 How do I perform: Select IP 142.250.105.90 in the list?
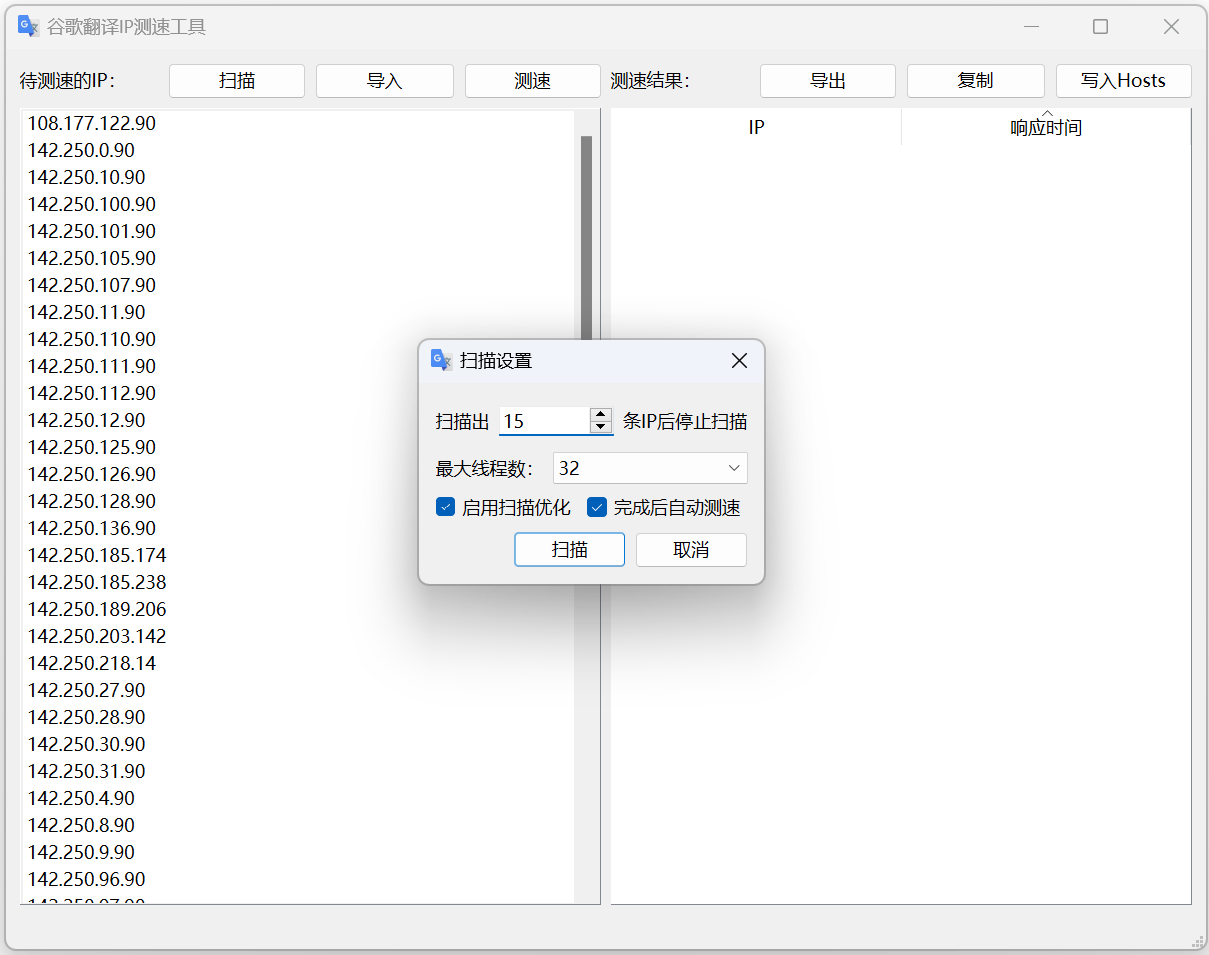(92, 258)
